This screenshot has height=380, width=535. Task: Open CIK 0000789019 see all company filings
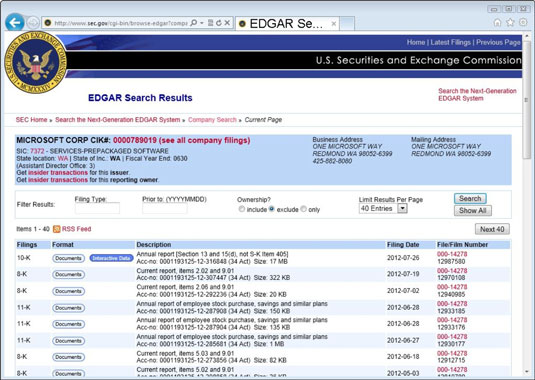point(182,140)
